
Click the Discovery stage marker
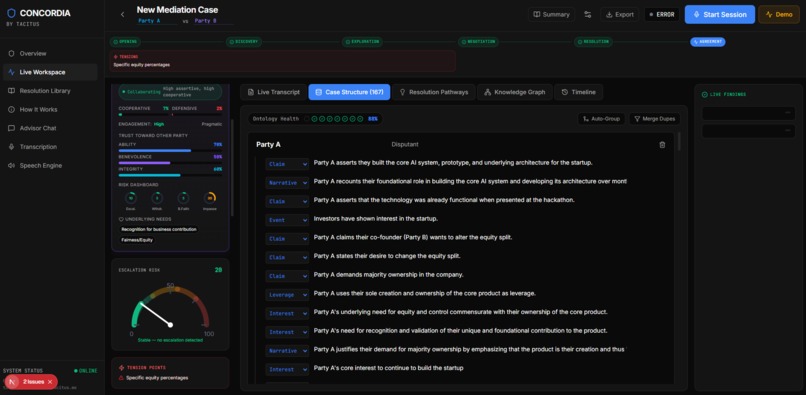click(x=244, y=42)
